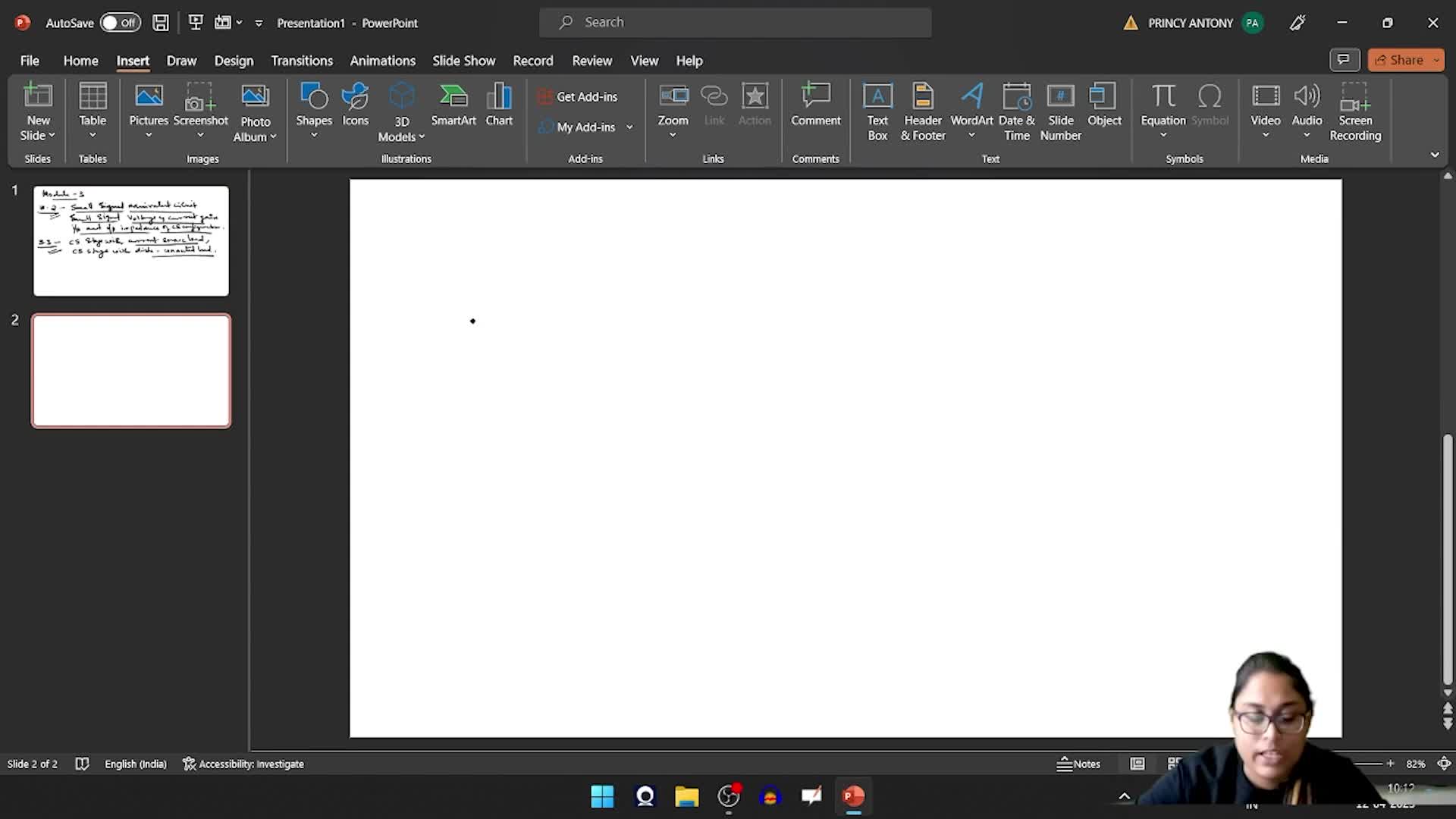Add a Comment to the slide
1456x819 pixels.
pyautogui.click(x=815, y=105)
